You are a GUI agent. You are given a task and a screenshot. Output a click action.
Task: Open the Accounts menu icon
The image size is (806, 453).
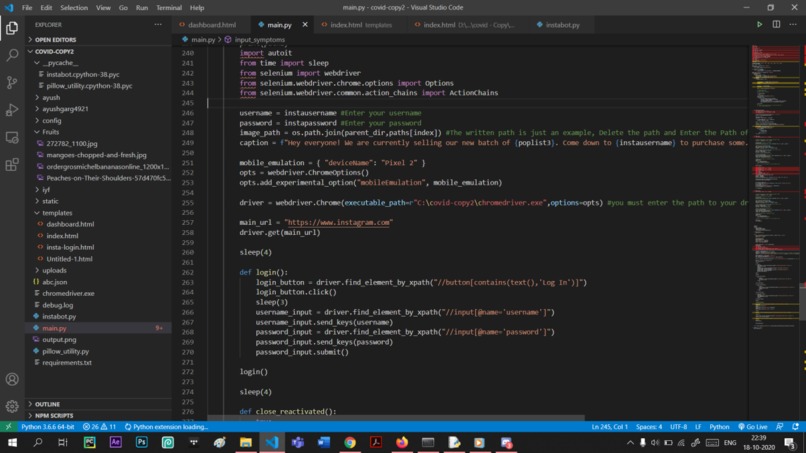pyautogui.click(x=12, y=379)
